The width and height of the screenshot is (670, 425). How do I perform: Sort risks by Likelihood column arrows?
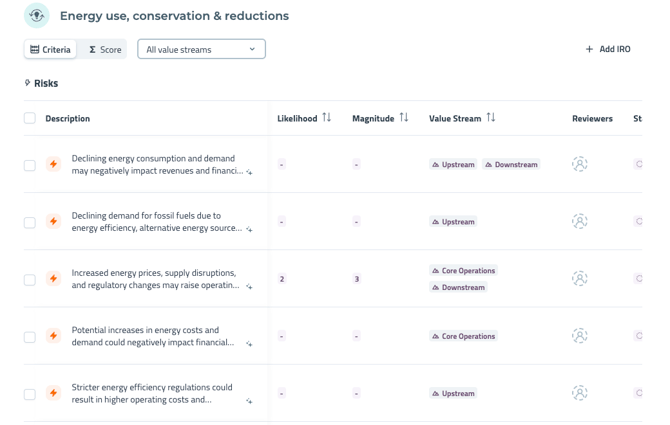point(327,118)
